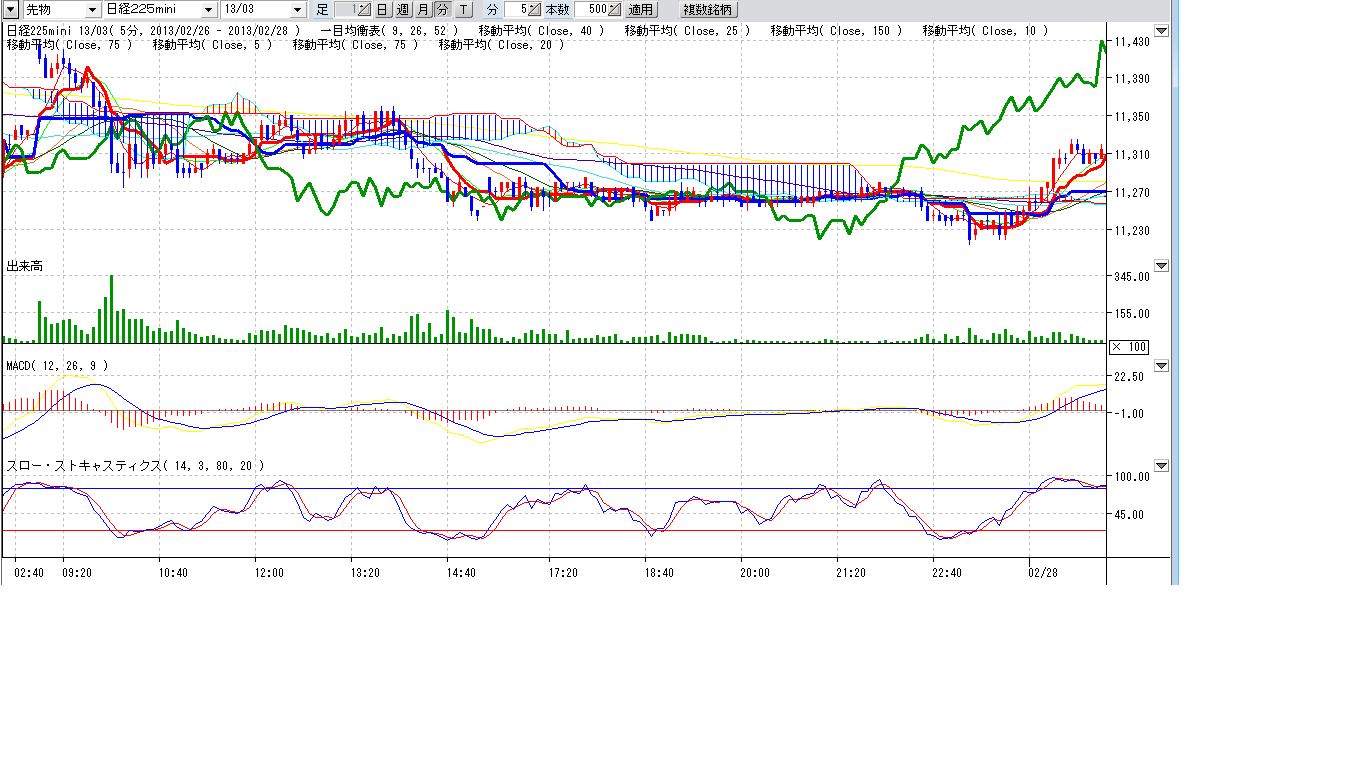Image resolution: width=1366 pixels, height=768 pixels.
Task: Switch chart to weekly (週) timeframe
Action: (402, 9)
